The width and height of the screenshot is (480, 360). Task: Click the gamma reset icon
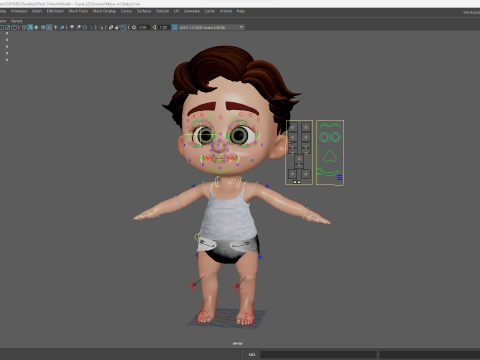pyautogui.click(x=154, y=27)
